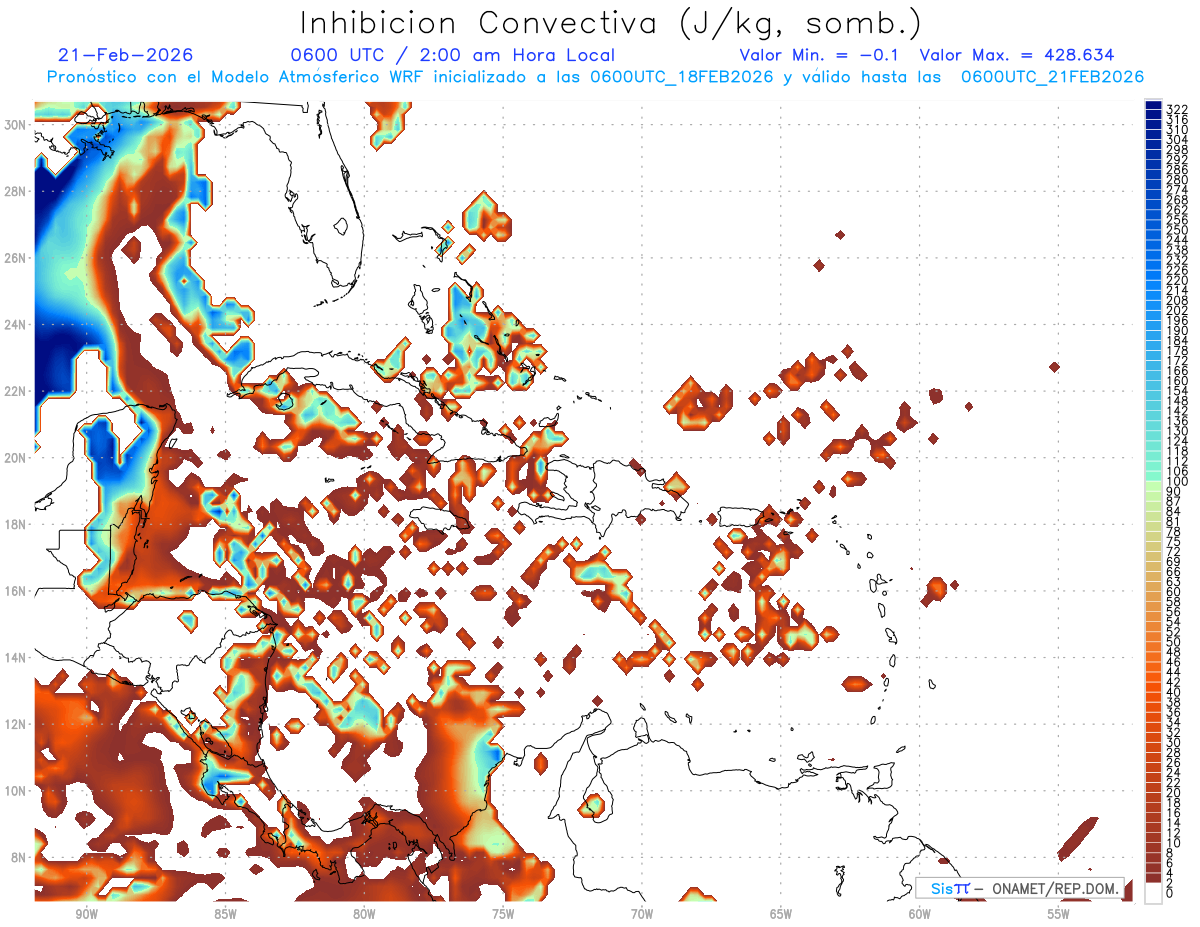
Task: Click the 'Valor Min. = -0.1' readout
Action: pyautogui.click(x=820, y=55)
